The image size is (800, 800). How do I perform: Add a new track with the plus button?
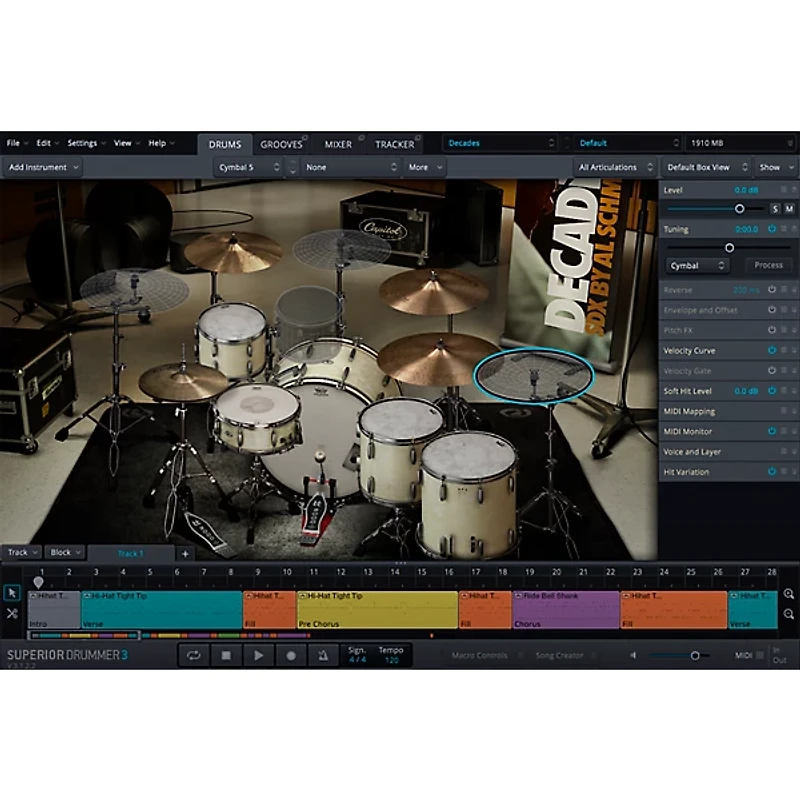[185, 553]
